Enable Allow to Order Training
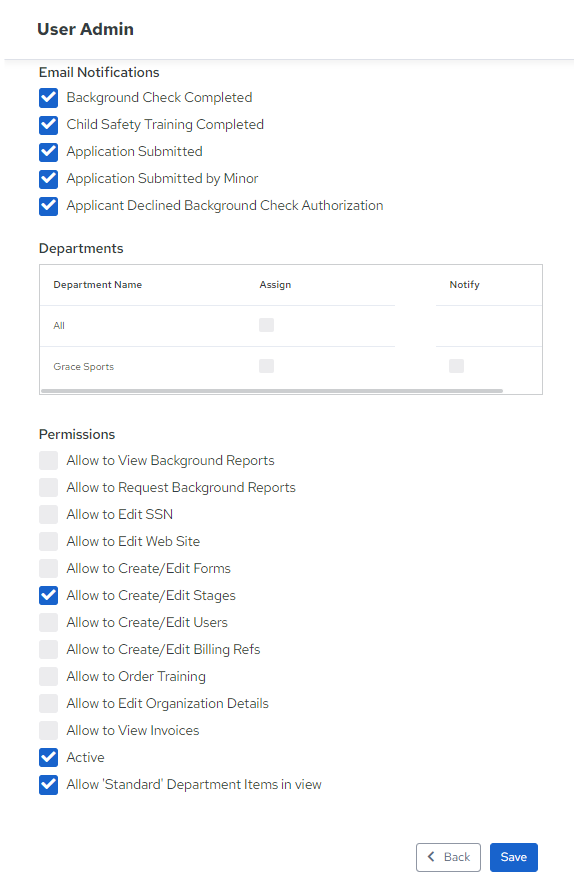The width and height of the screenshot is (574, 875). [49, 676]
